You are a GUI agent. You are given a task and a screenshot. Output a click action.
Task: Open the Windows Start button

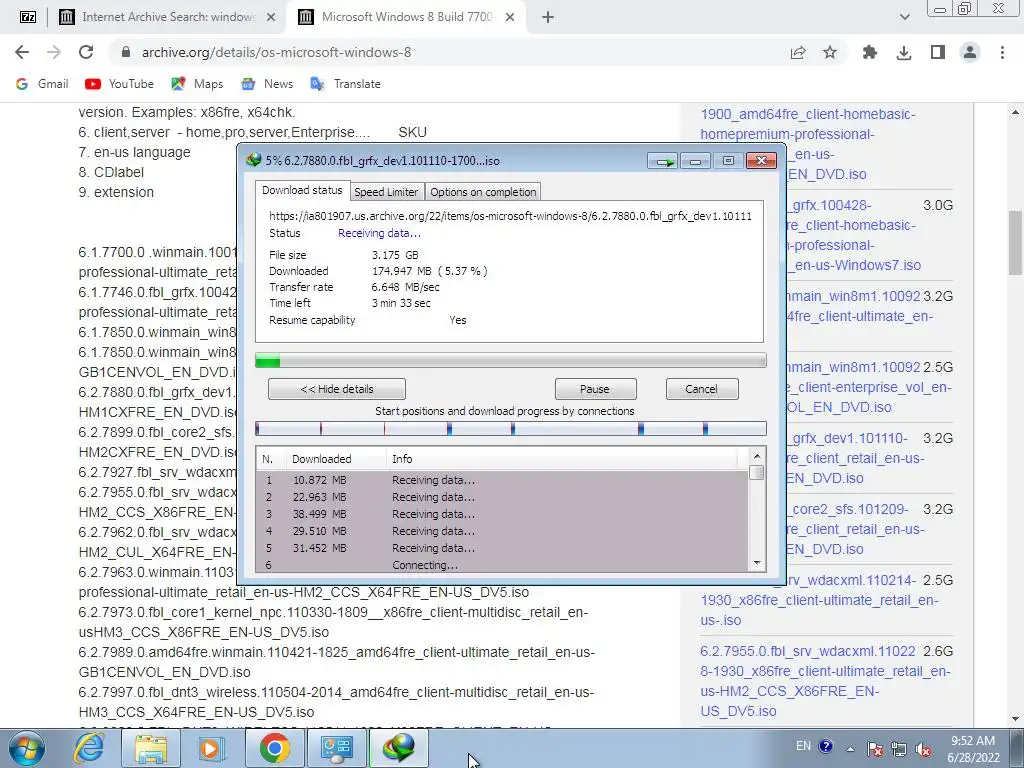click(27, 748)
